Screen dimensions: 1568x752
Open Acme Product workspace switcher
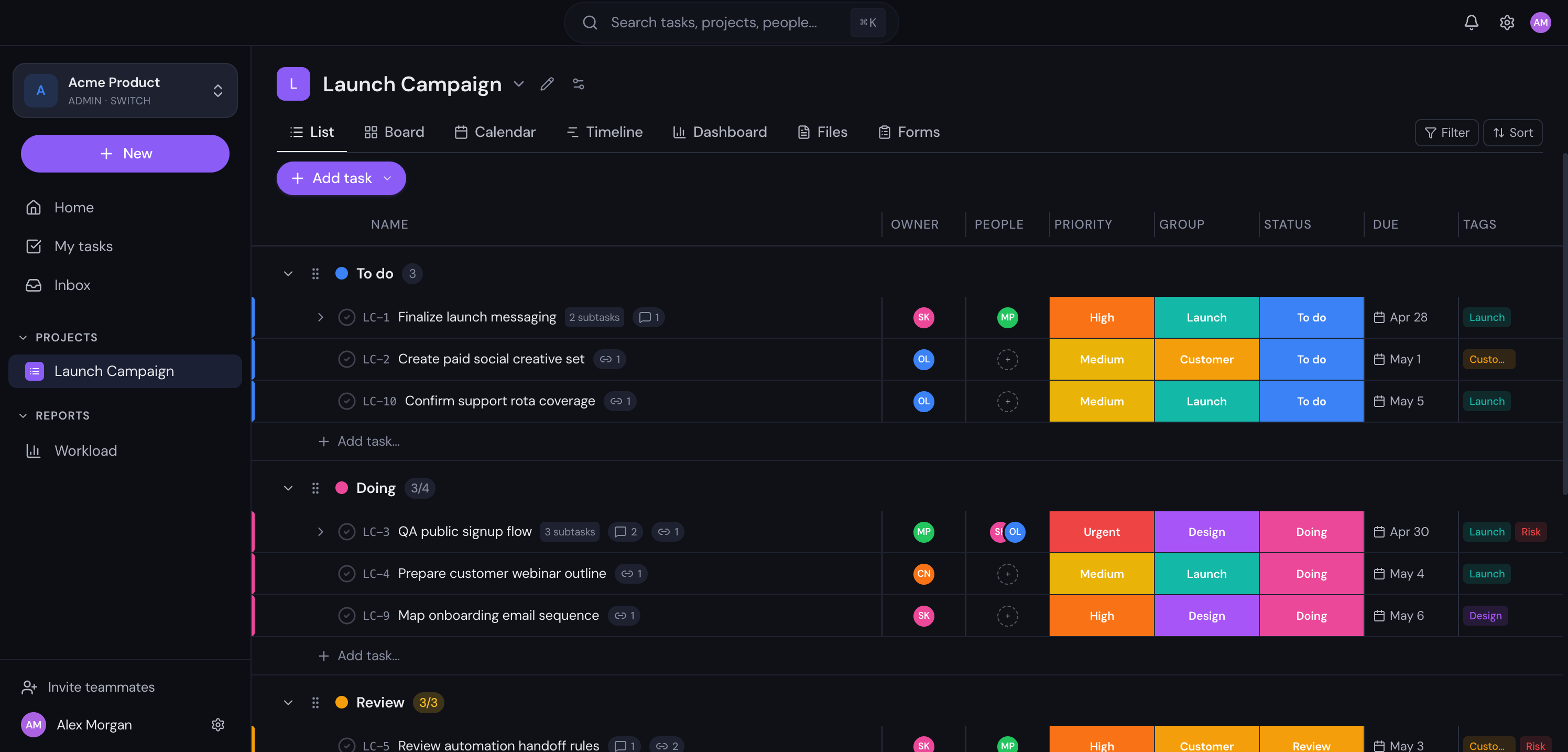pos(125,90)
